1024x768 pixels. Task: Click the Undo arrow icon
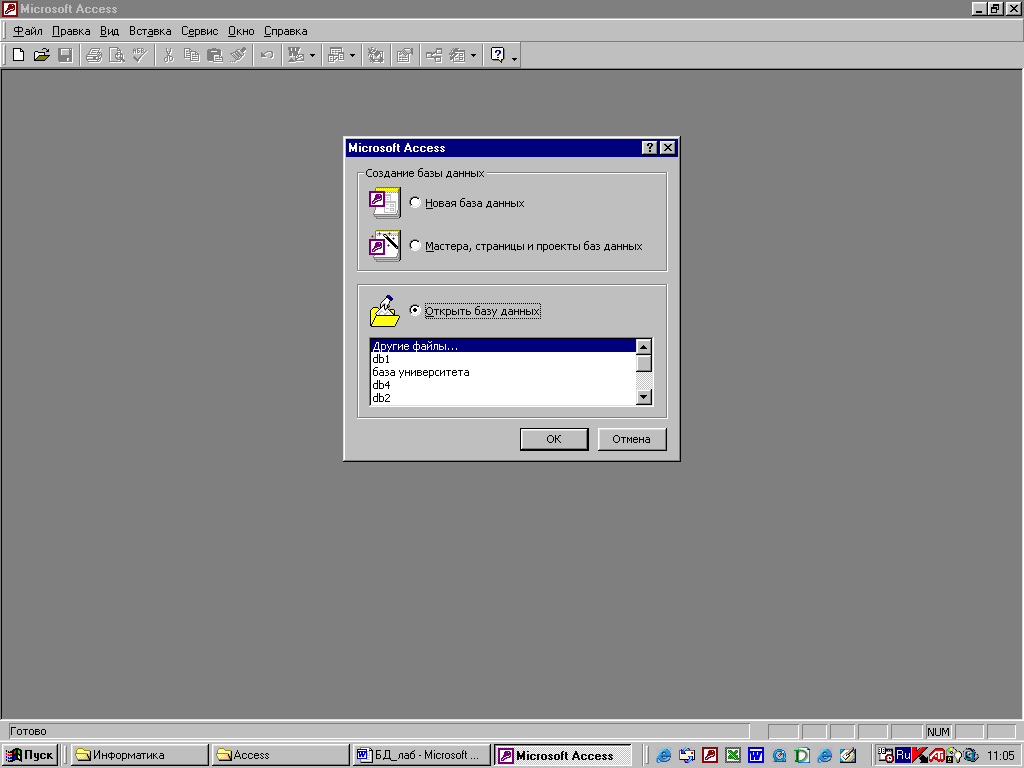coord(267,56)
